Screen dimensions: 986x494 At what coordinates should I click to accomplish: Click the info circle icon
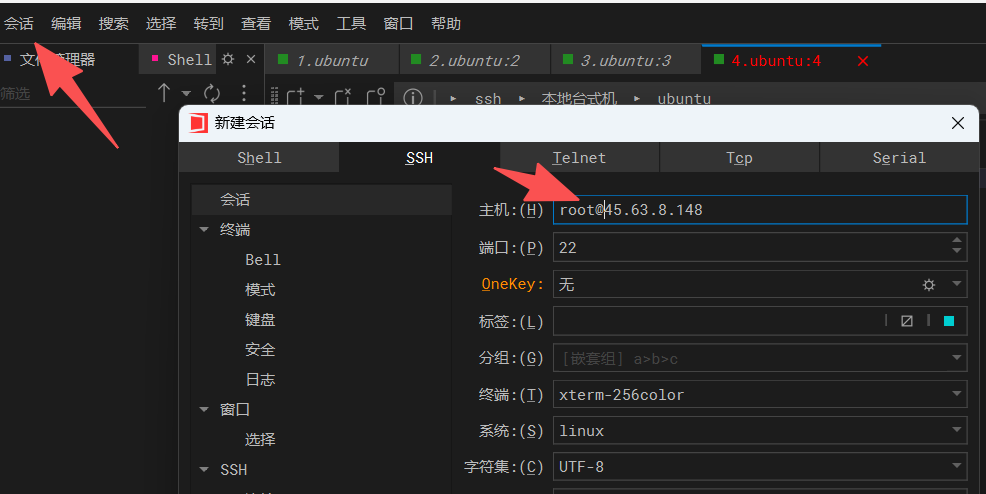[413, 97]
